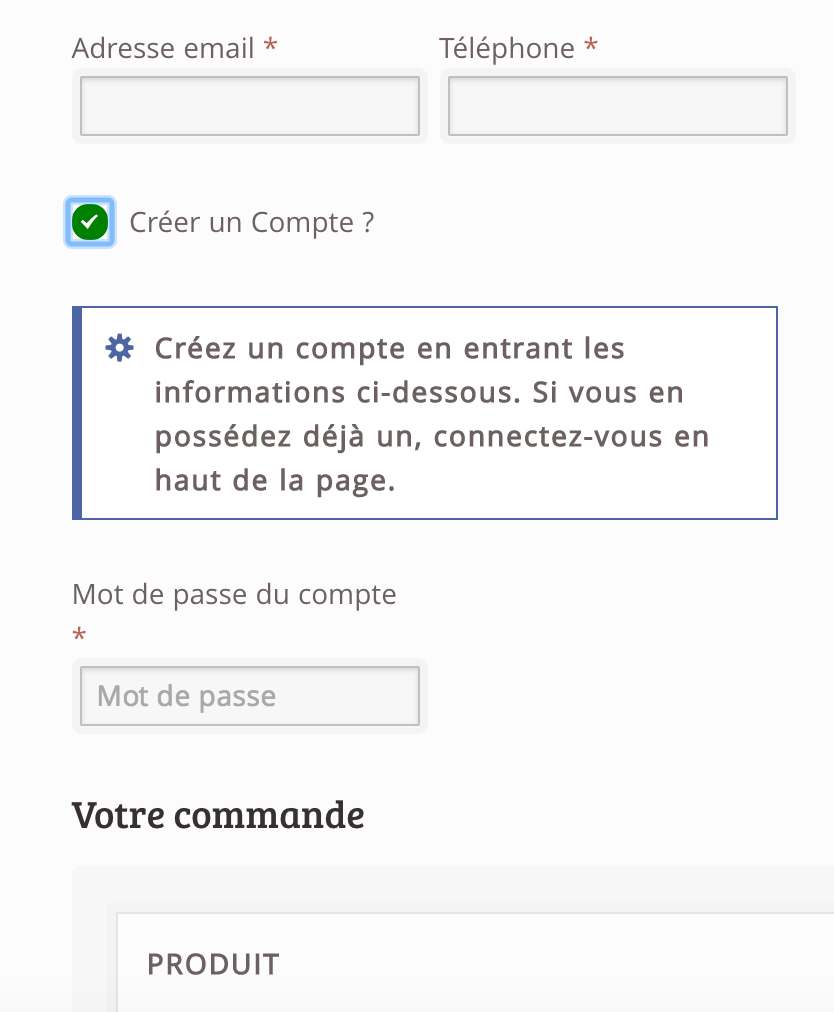The width and height of the screenshot is (834, 1012).
Task: Click the order table panel below Votre commande
Action: pyautogui.click(x=453, y=939)
